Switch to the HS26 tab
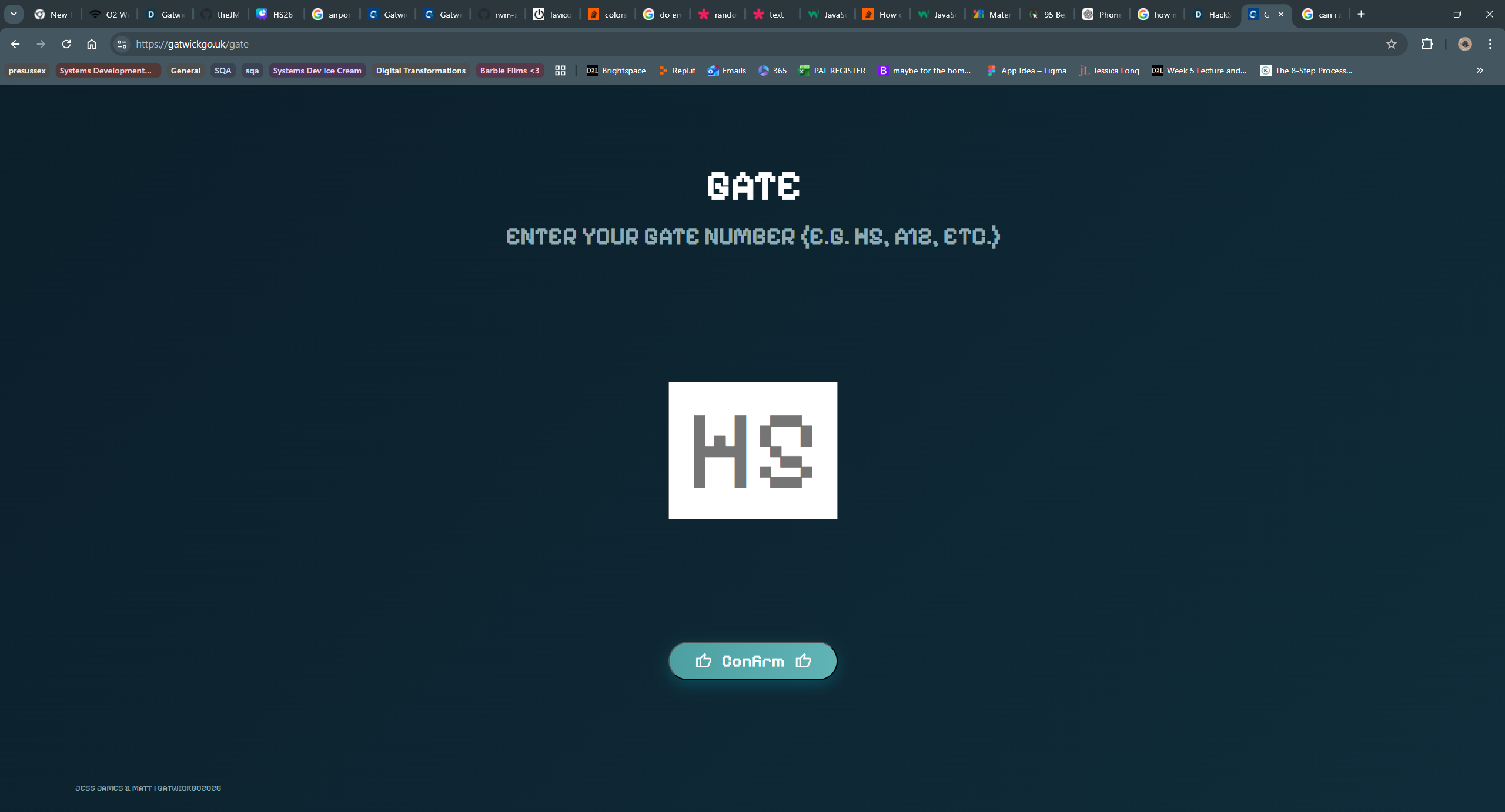This screenshot has width=1505, height=812. pyautogui.click(x=275, y=14)
